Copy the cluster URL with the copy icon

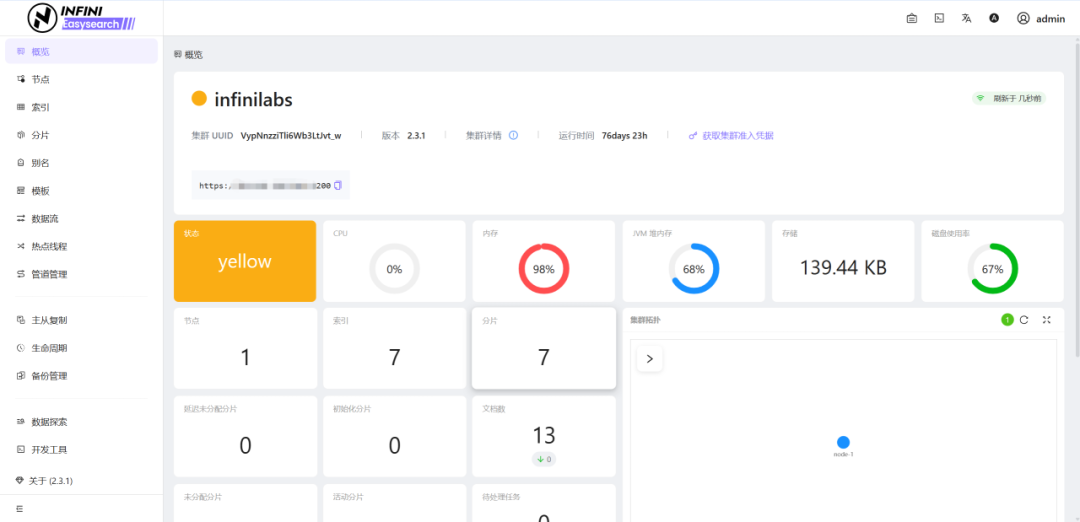pos(338,185)
